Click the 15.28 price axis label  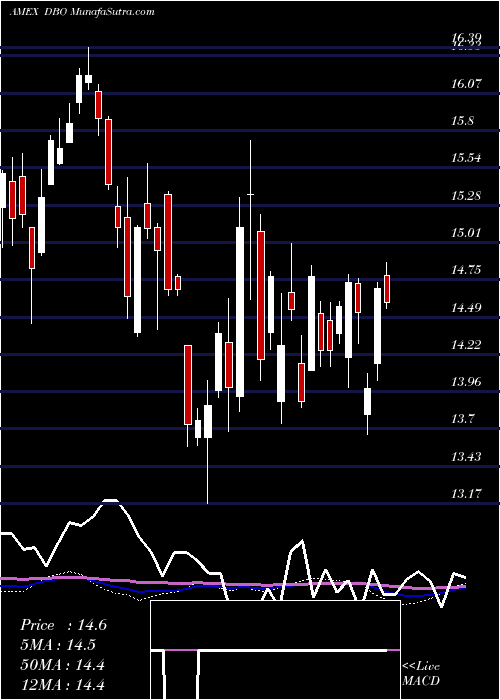pyautogui.click(x=467, y=196)
